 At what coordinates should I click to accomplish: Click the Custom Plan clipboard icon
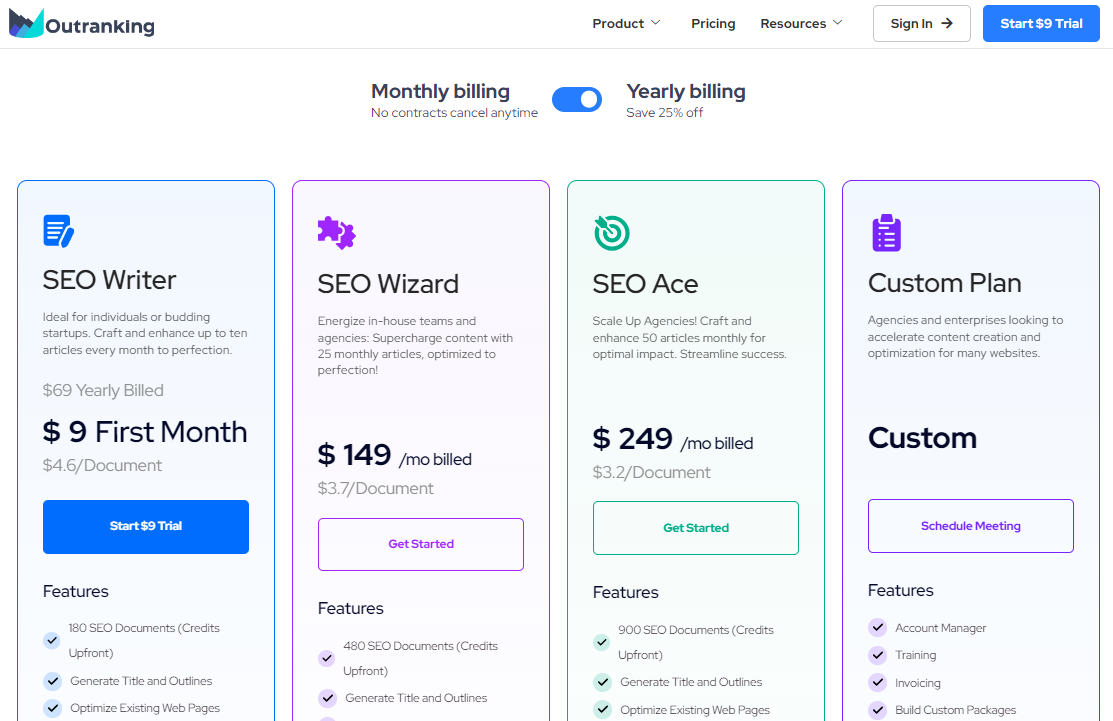pyautogui.click(x=886, y=233)
